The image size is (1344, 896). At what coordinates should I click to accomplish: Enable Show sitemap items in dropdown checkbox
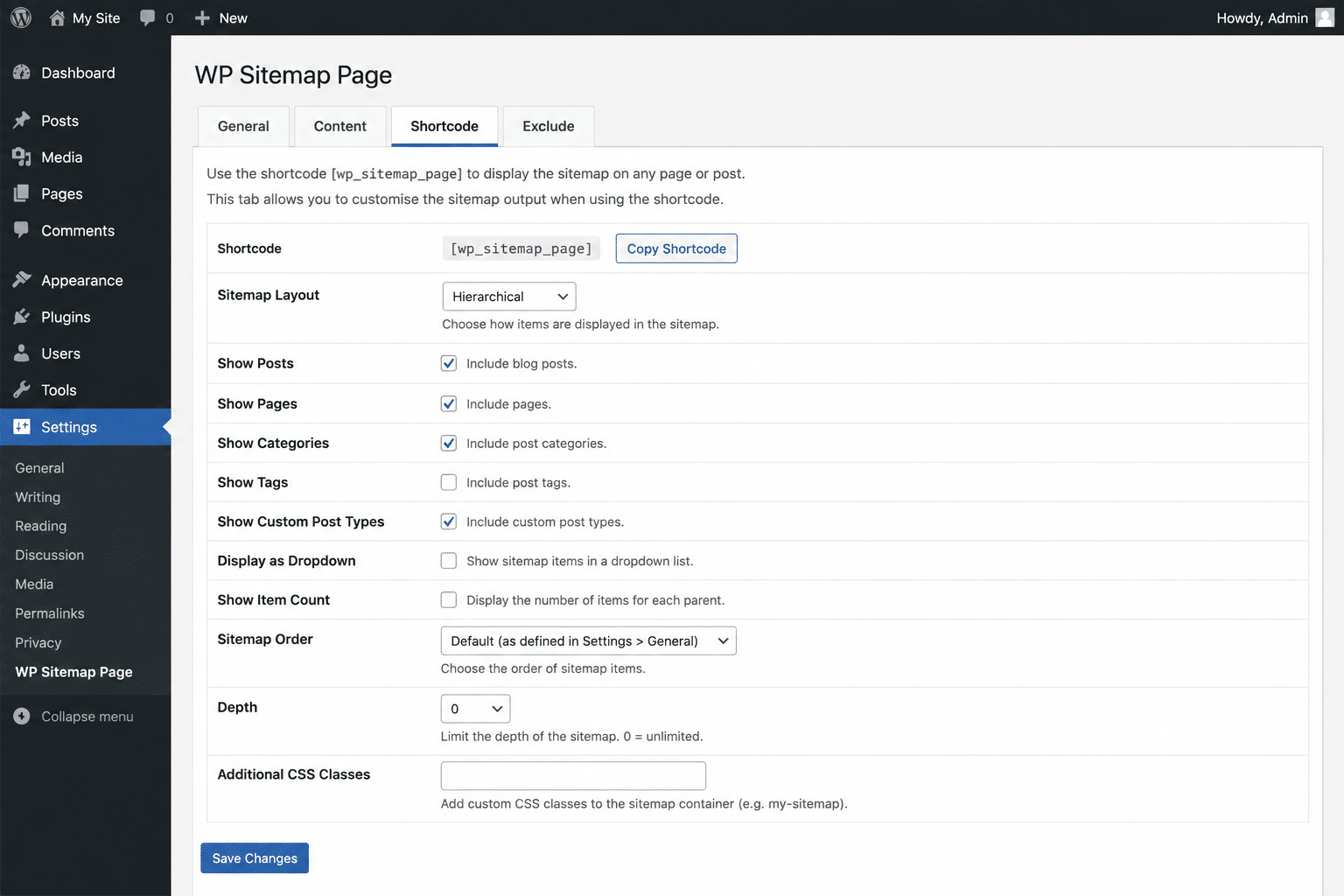pyautogui.click(x=449, y=561)
